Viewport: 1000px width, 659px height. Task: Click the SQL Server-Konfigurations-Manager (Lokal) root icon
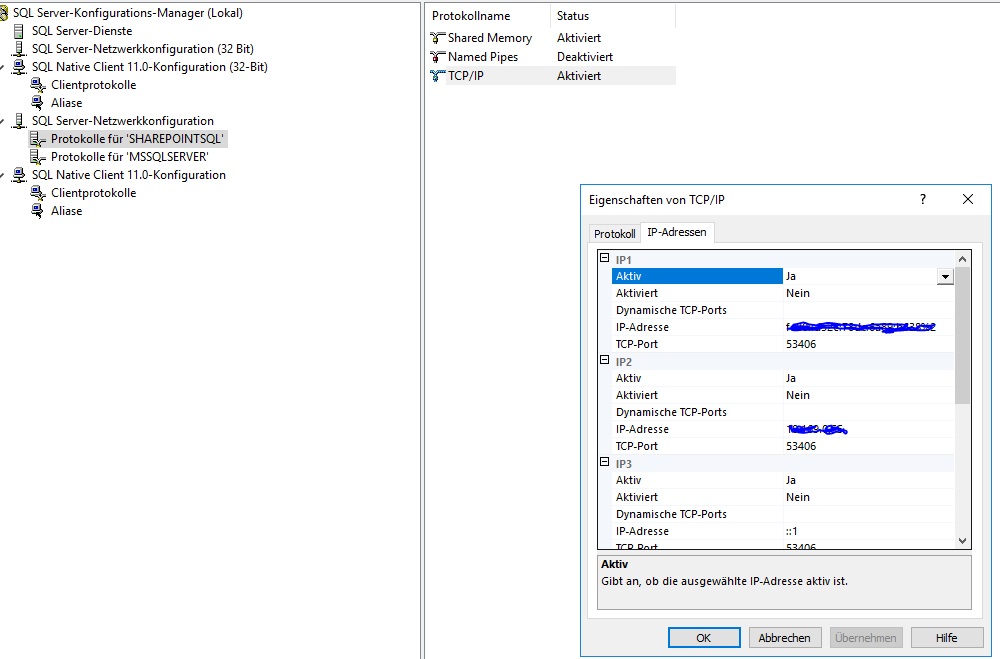pyautogui.click(x=4, y=13)
